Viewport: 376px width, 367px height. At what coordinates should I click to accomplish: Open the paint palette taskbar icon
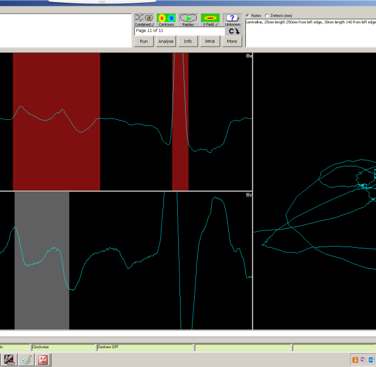26,360
